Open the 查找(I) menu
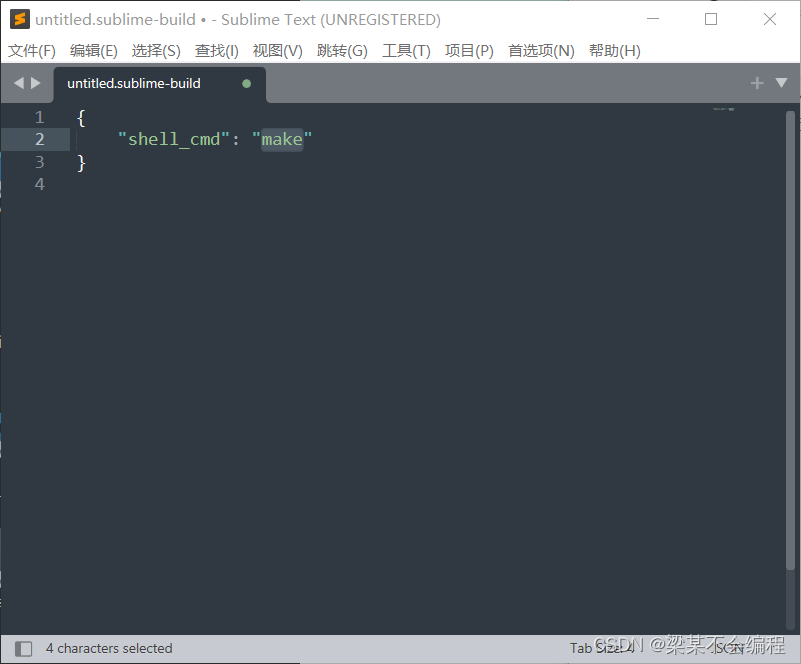This screenshot has height=664, width=801. click(x=217, y=51)
